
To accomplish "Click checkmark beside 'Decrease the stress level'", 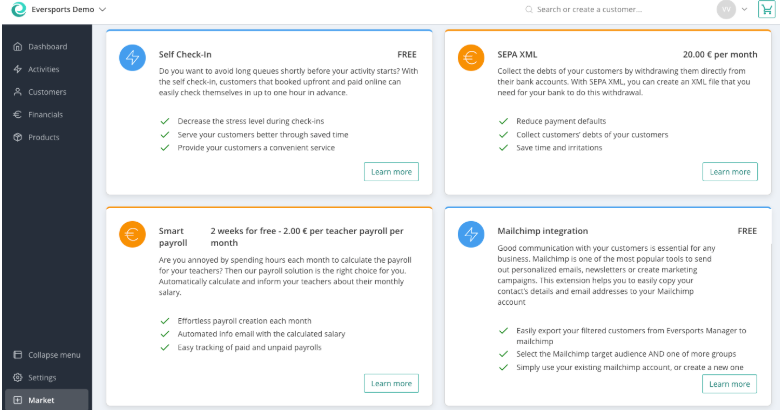I will [x=165, y=121].
